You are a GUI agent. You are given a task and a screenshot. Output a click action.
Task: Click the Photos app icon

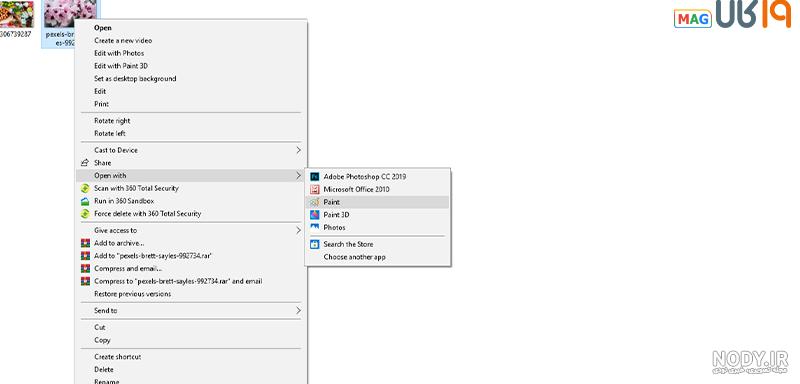(314, 227)
